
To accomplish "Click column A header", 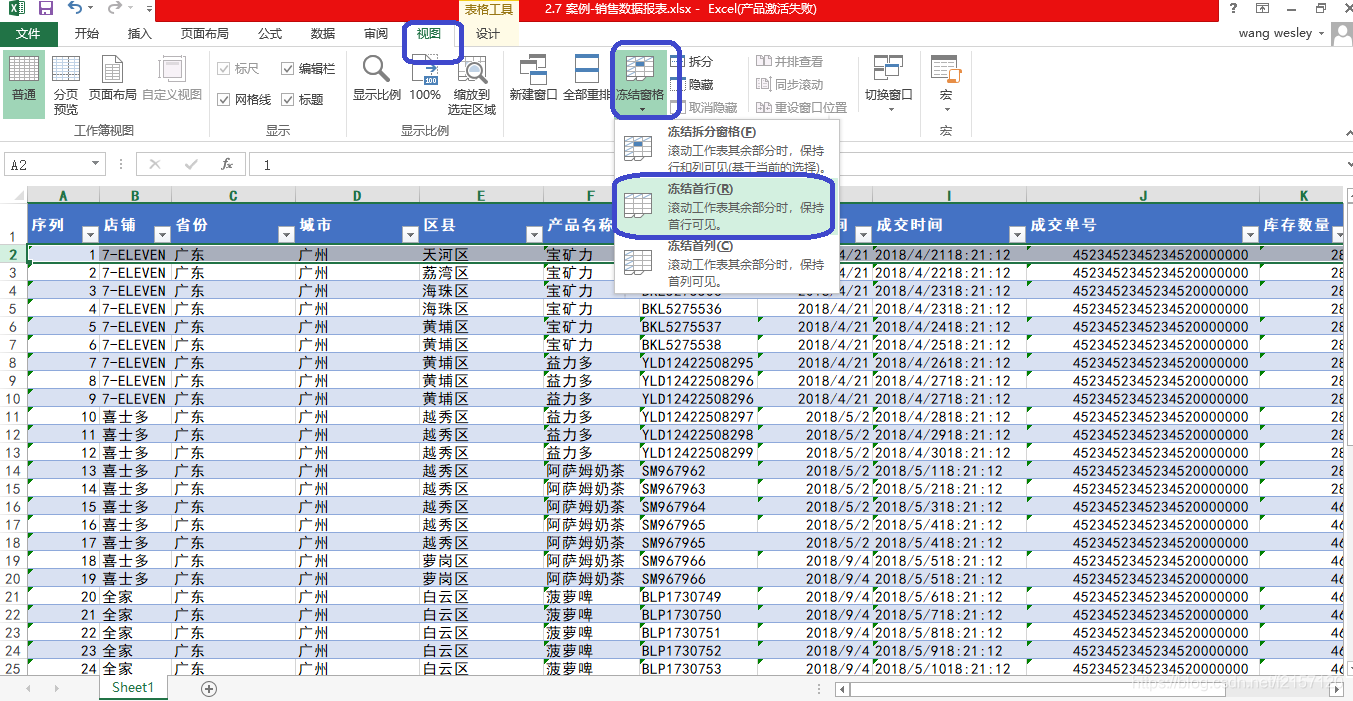I will (63, 195).
